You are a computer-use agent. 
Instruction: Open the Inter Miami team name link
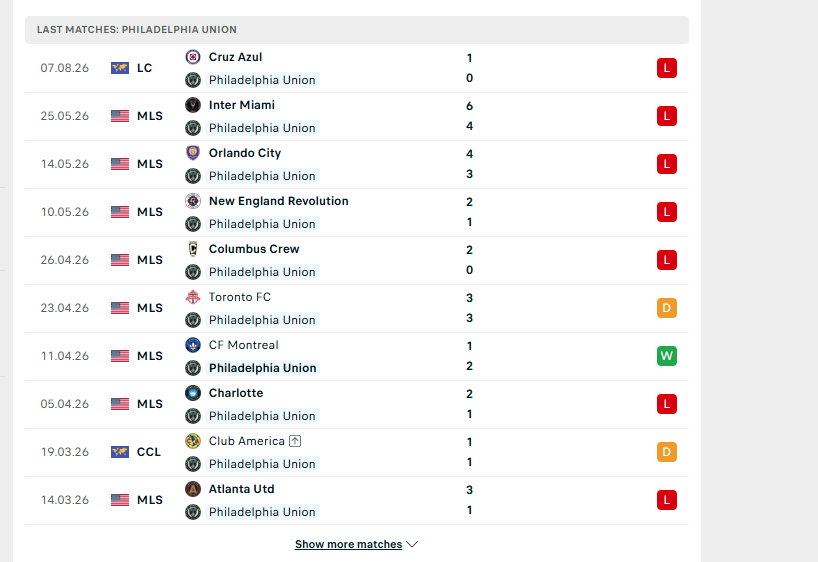coord(242,105)
